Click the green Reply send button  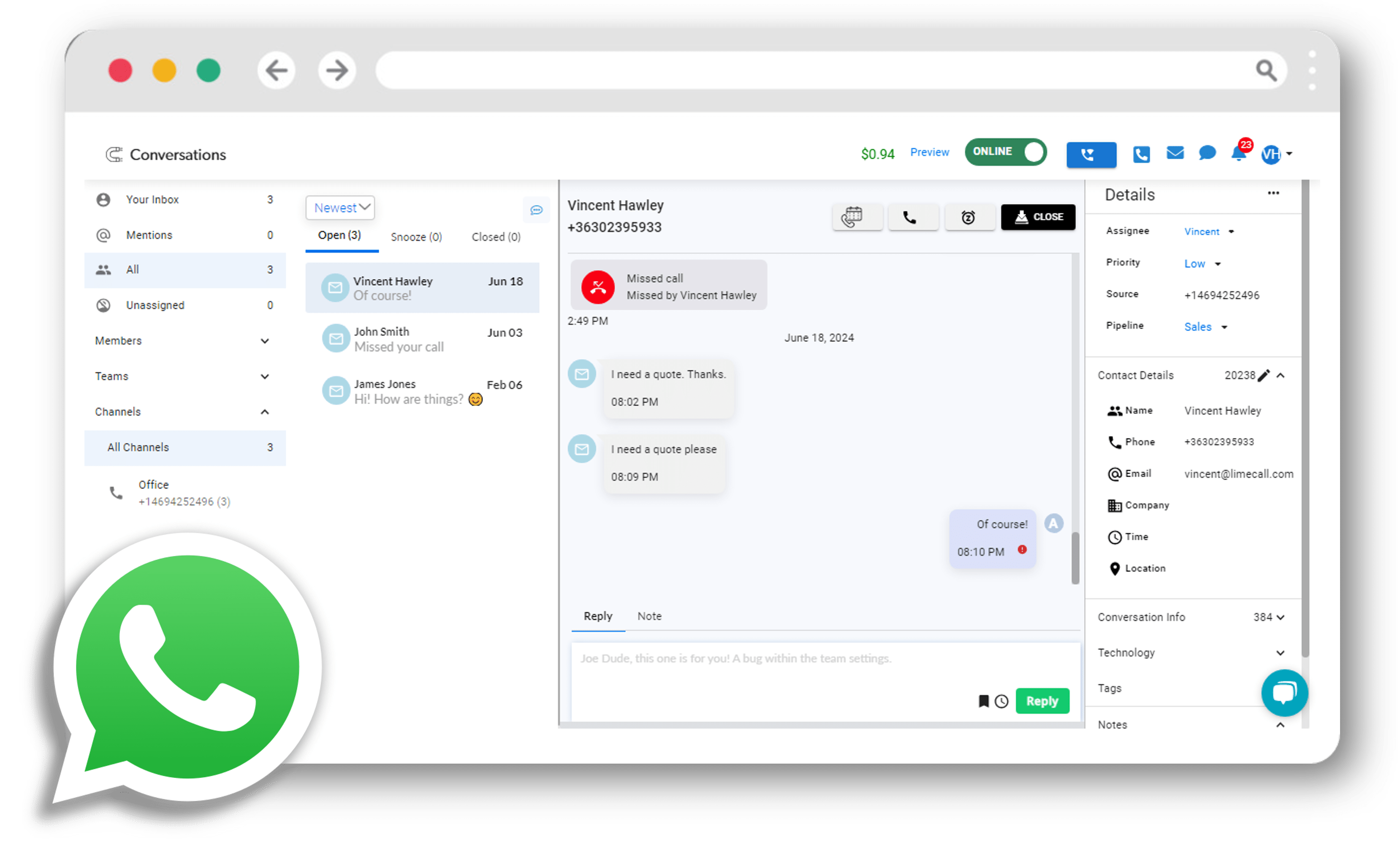pos(1042,702)
